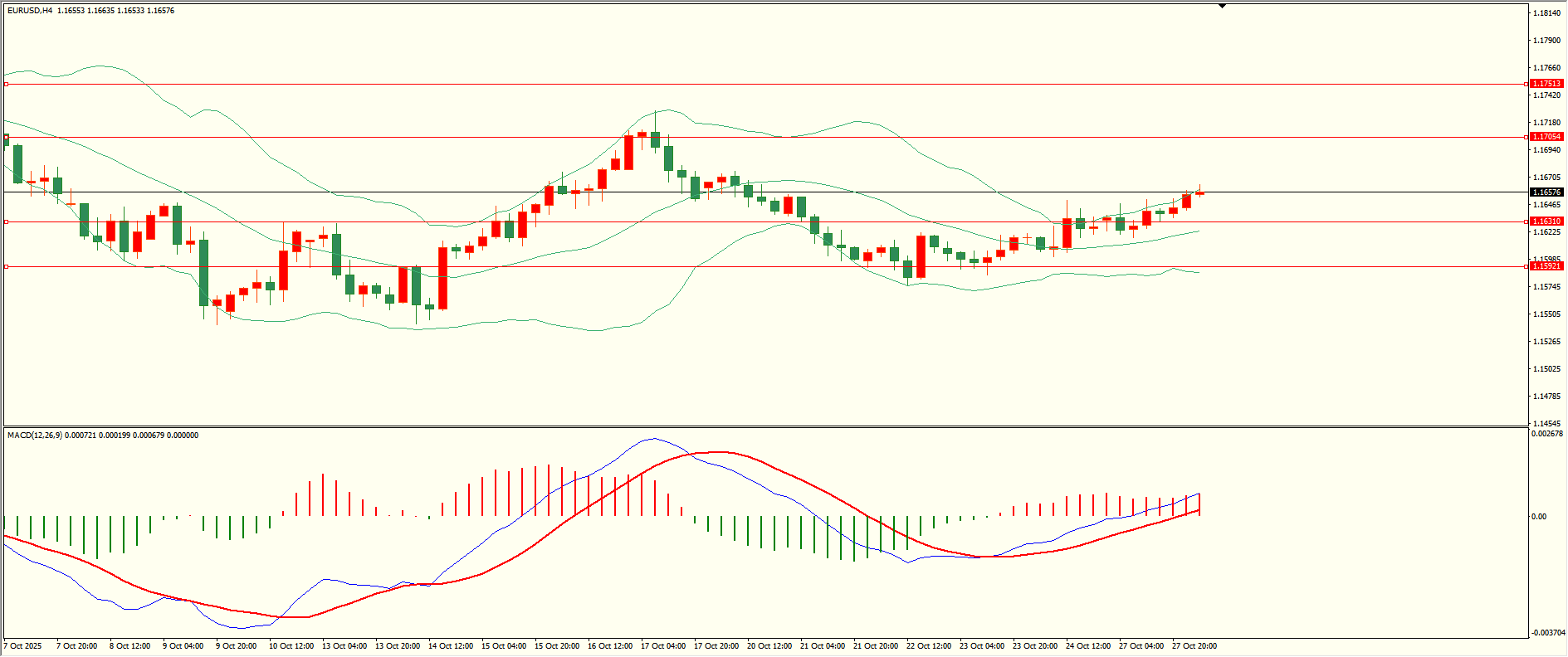Click the 1.18140 label on price scale
This screenshot has width=1568, height=657.
(1546, 13)
